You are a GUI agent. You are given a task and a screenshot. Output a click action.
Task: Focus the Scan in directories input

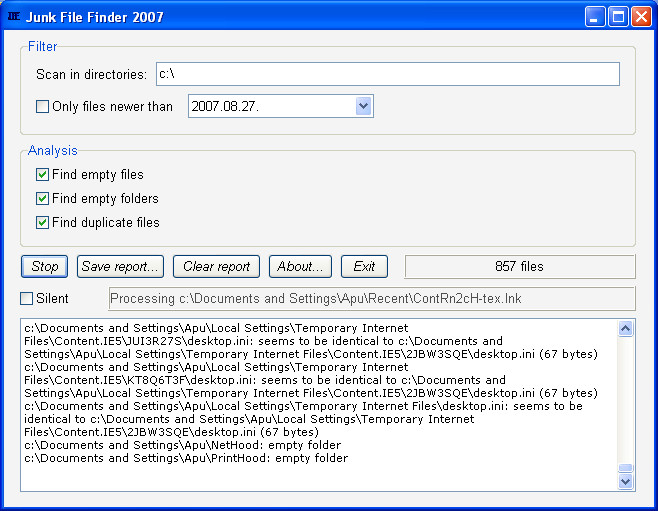[x=388, y=74]
